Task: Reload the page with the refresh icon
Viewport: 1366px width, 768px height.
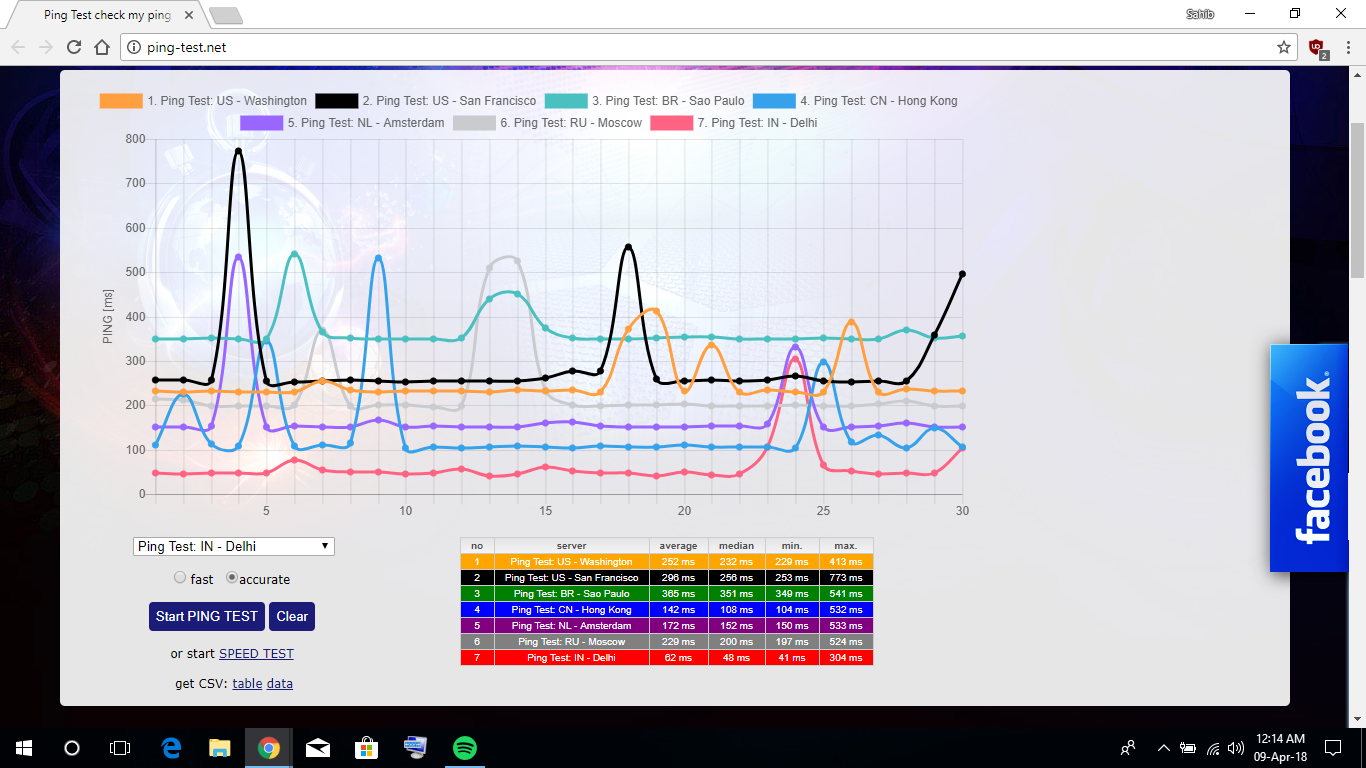Action: coord(74,47)
